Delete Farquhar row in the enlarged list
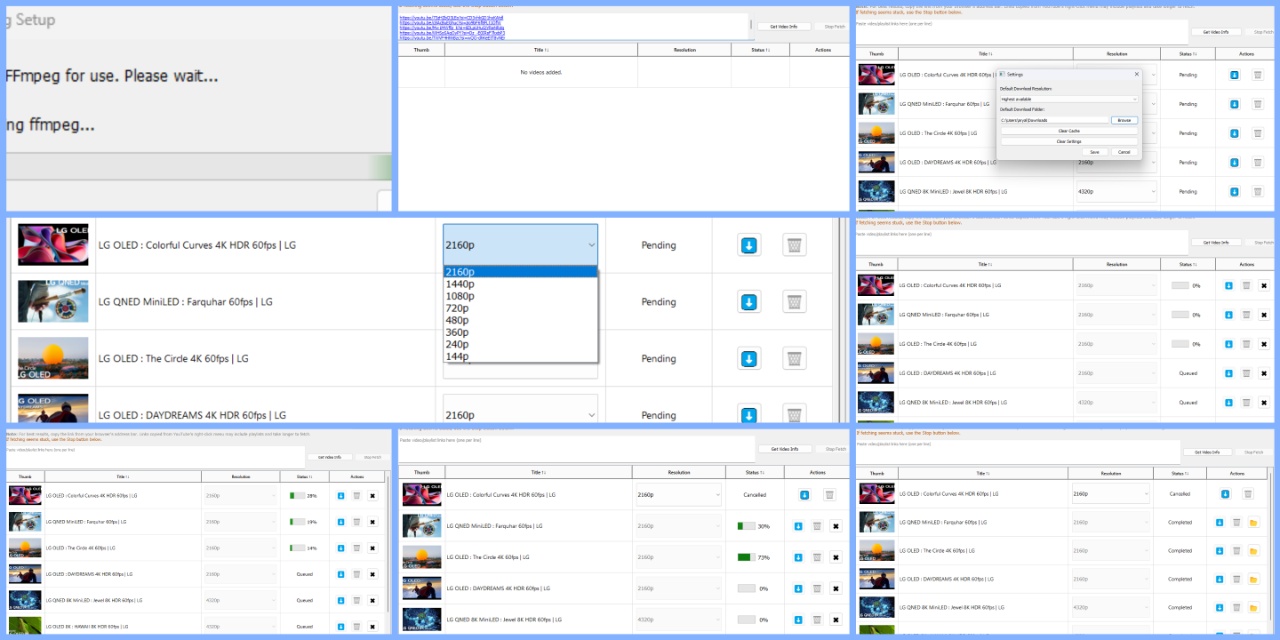The width and height of the screenshot is (1280, 640). coord(794,302)
